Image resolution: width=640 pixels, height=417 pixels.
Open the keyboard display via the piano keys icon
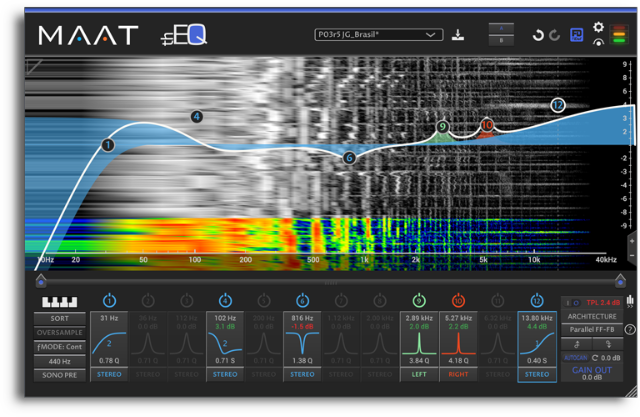pyautogui.click(x=60, y=302)
